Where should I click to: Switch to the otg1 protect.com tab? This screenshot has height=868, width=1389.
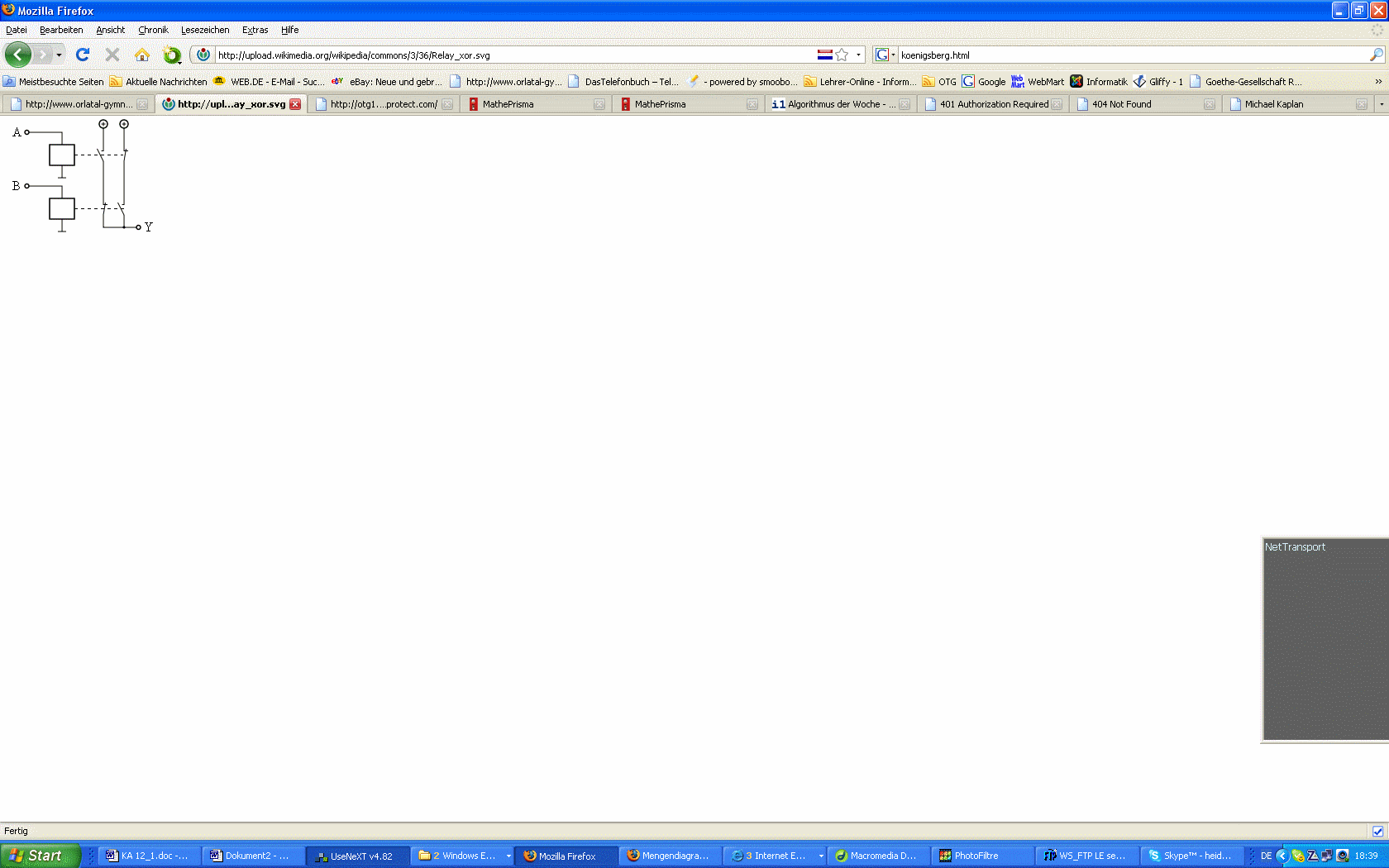(x=384, y=104)
